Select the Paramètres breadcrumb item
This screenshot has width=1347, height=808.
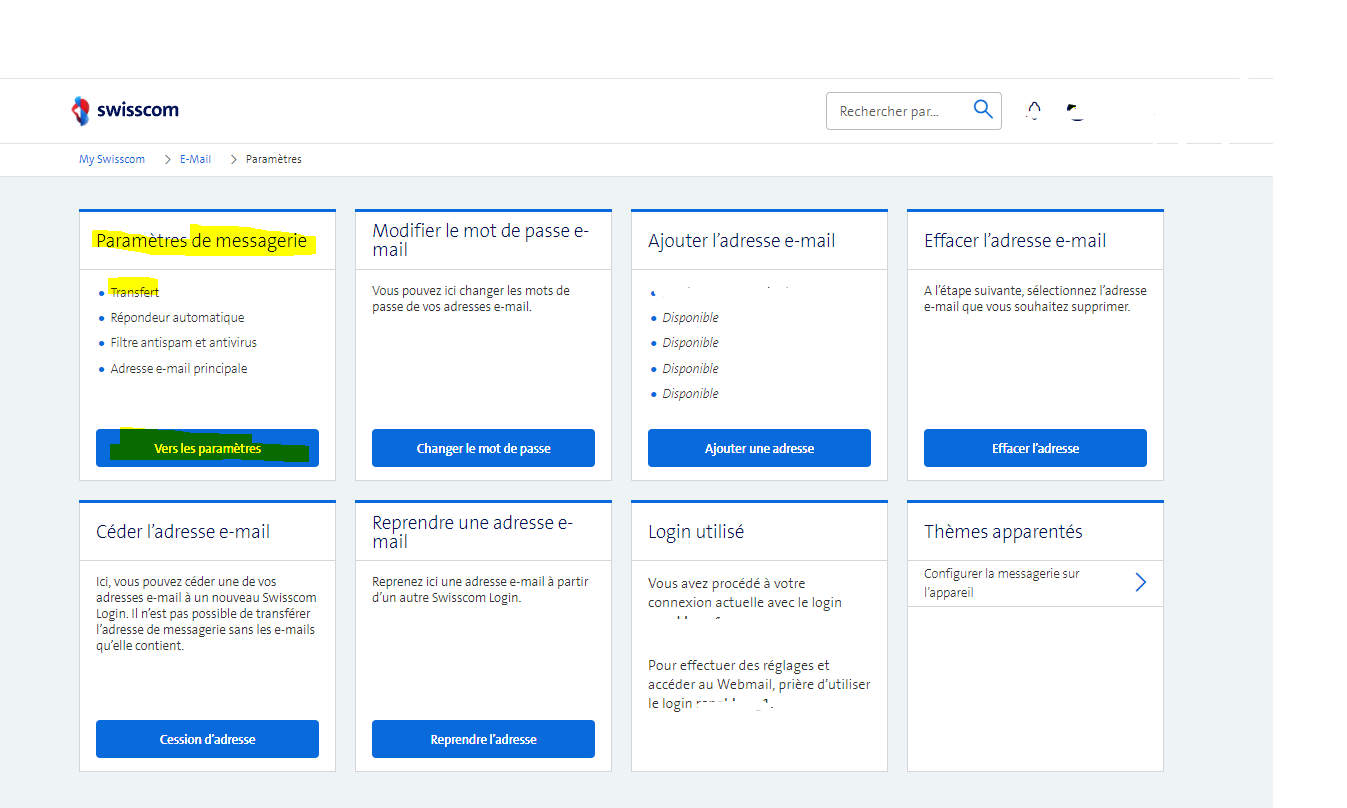point(273,159)
